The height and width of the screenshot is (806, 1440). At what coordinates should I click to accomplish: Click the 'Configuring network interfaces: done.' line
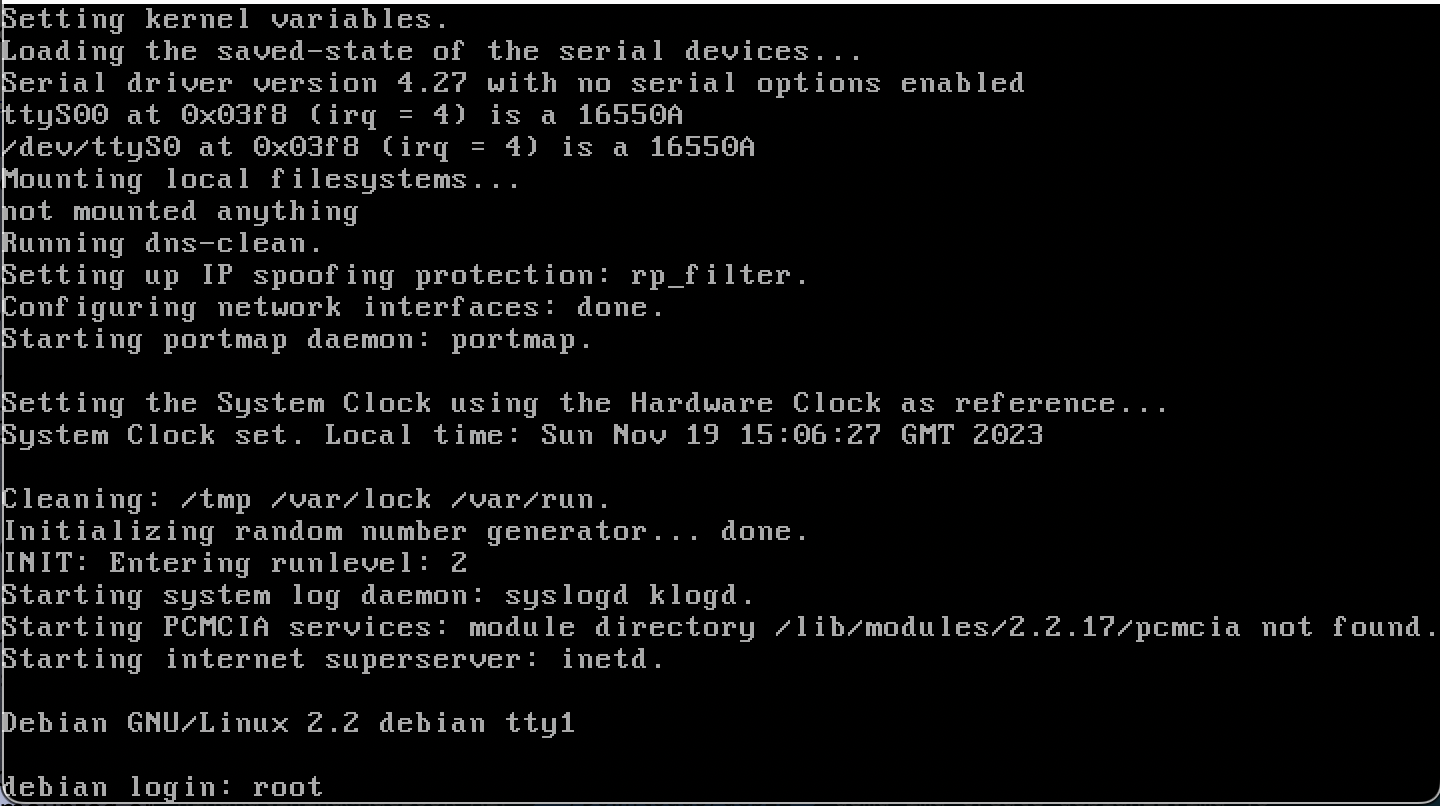(x=333, y=307)
